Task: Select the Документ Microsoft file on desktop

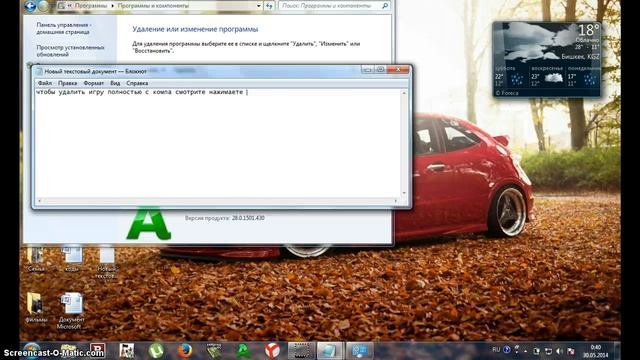Action: (72, 311)
